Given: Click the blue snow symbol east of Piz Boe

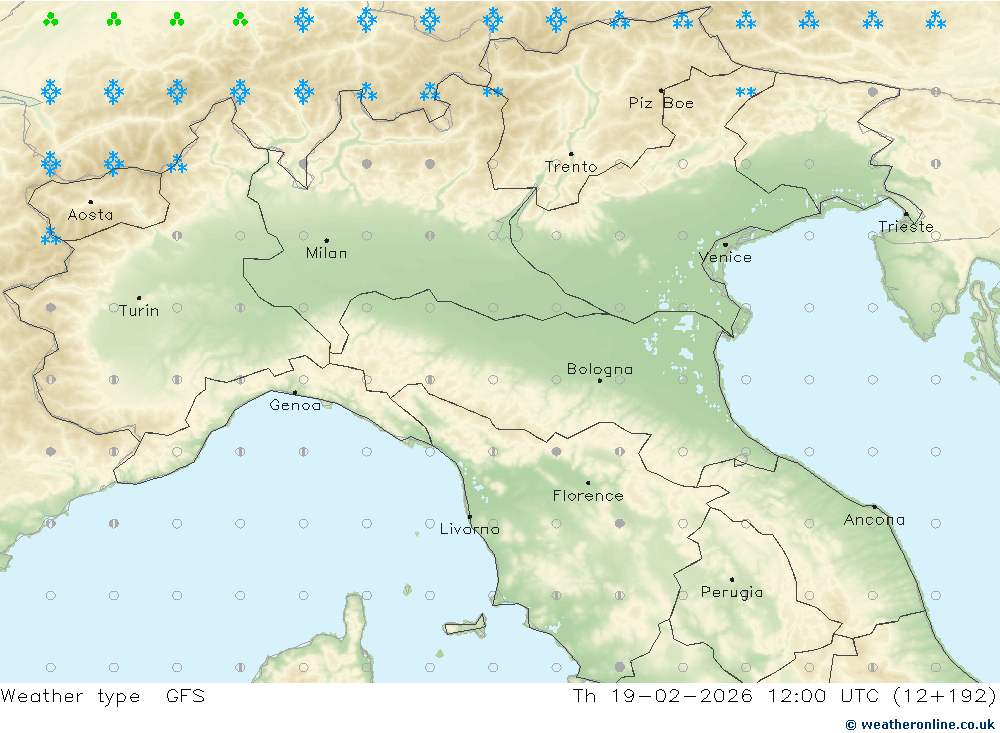Looking at the screenshot, I should [x=746, y=93].
